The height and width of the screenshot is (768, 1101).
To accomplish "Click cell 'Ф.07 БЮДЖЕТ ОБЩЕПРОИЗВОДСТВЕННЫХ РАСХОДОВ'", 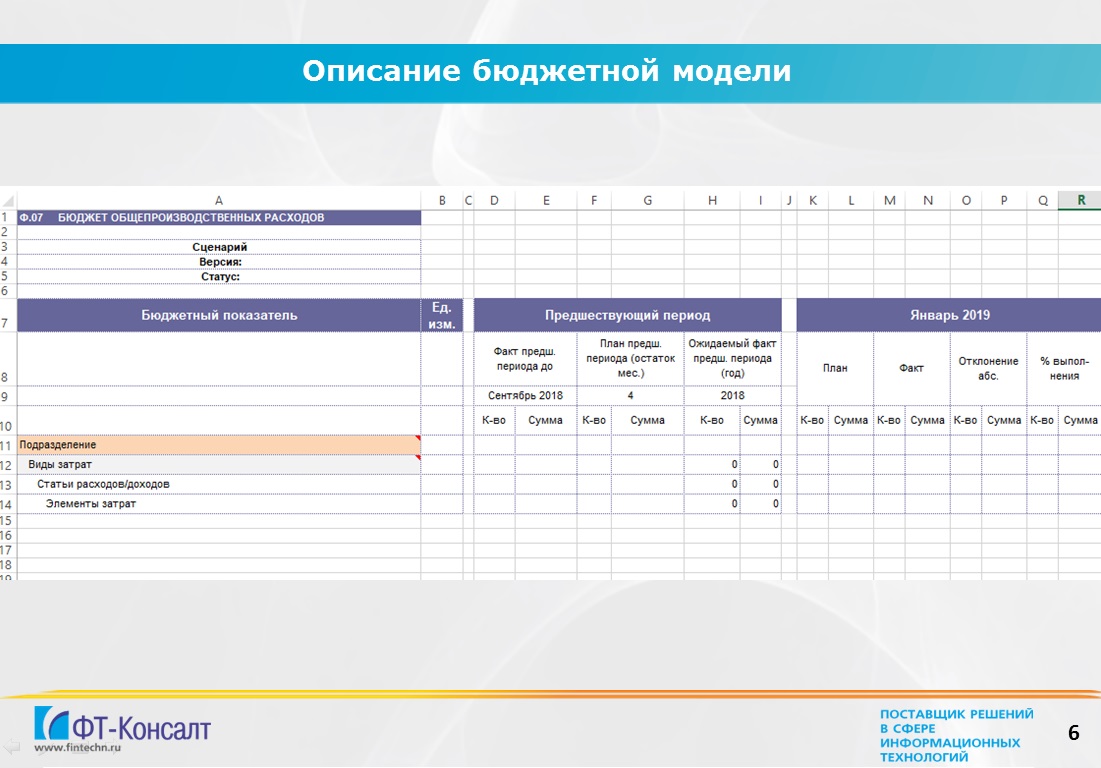I will click(218, 218).
